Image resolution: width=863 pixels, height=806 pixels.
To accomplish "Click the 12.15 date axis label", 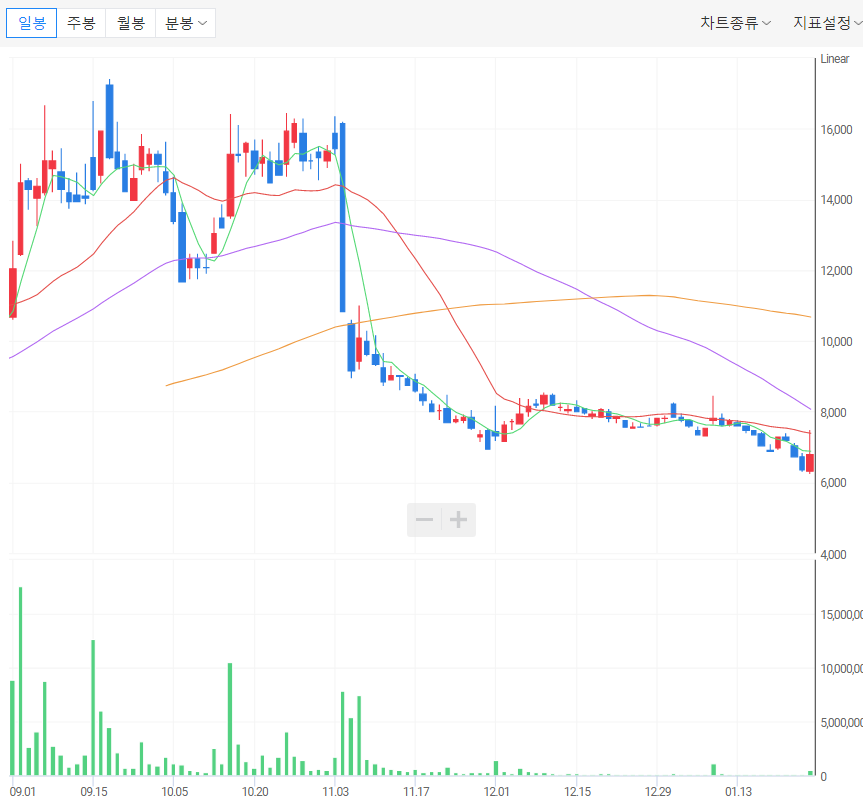I will (577, 792).
